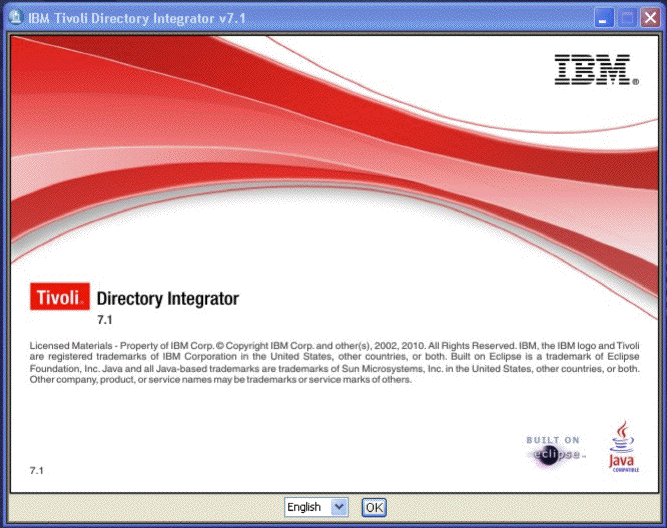This screenshot has width=667, height=528.
Task: Close the Tivoli Directory Integrator installer window
Action: tap(650, 18)
